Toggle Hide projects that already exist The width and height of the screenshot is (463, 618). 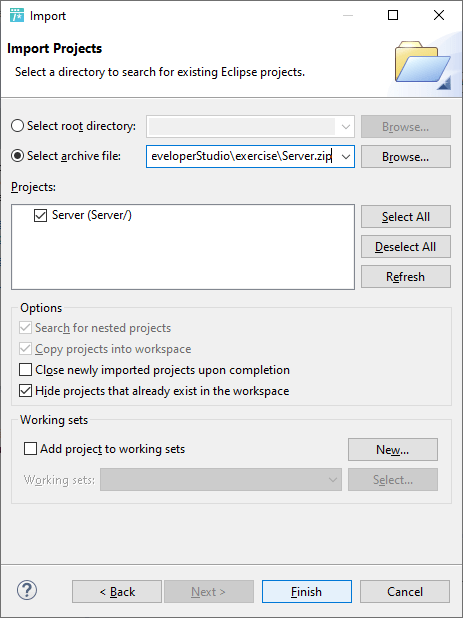pos(26,391)
